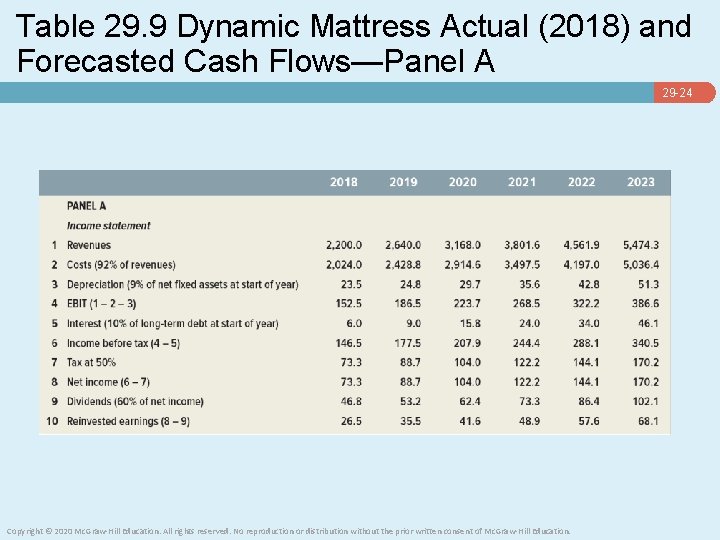This screenshot has height=540, width=720.
Task: Select the 2018 column header
Action: pos(343,182)
